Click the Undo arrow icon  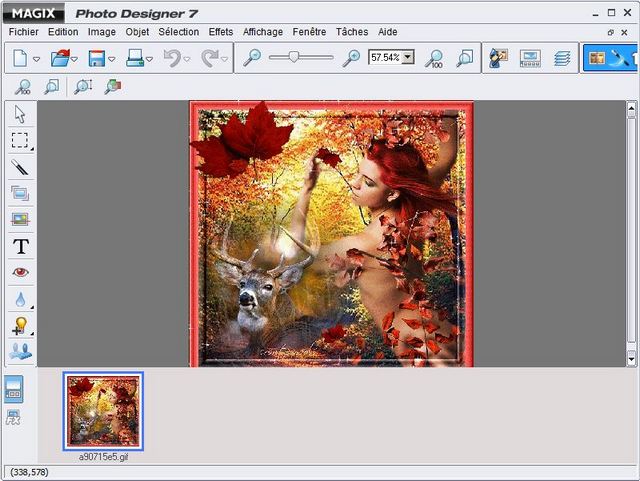click(x=172, y=58)
